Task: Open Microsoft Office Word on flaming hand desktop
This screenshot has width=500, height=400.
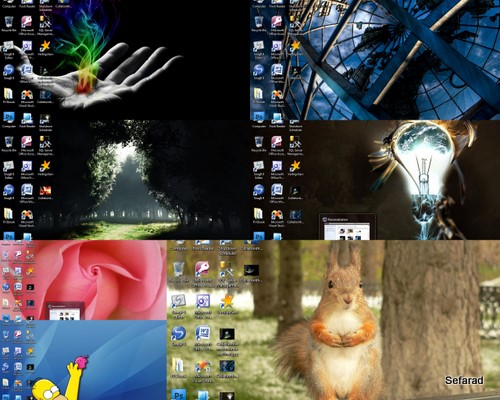Action: pos(27,70)
